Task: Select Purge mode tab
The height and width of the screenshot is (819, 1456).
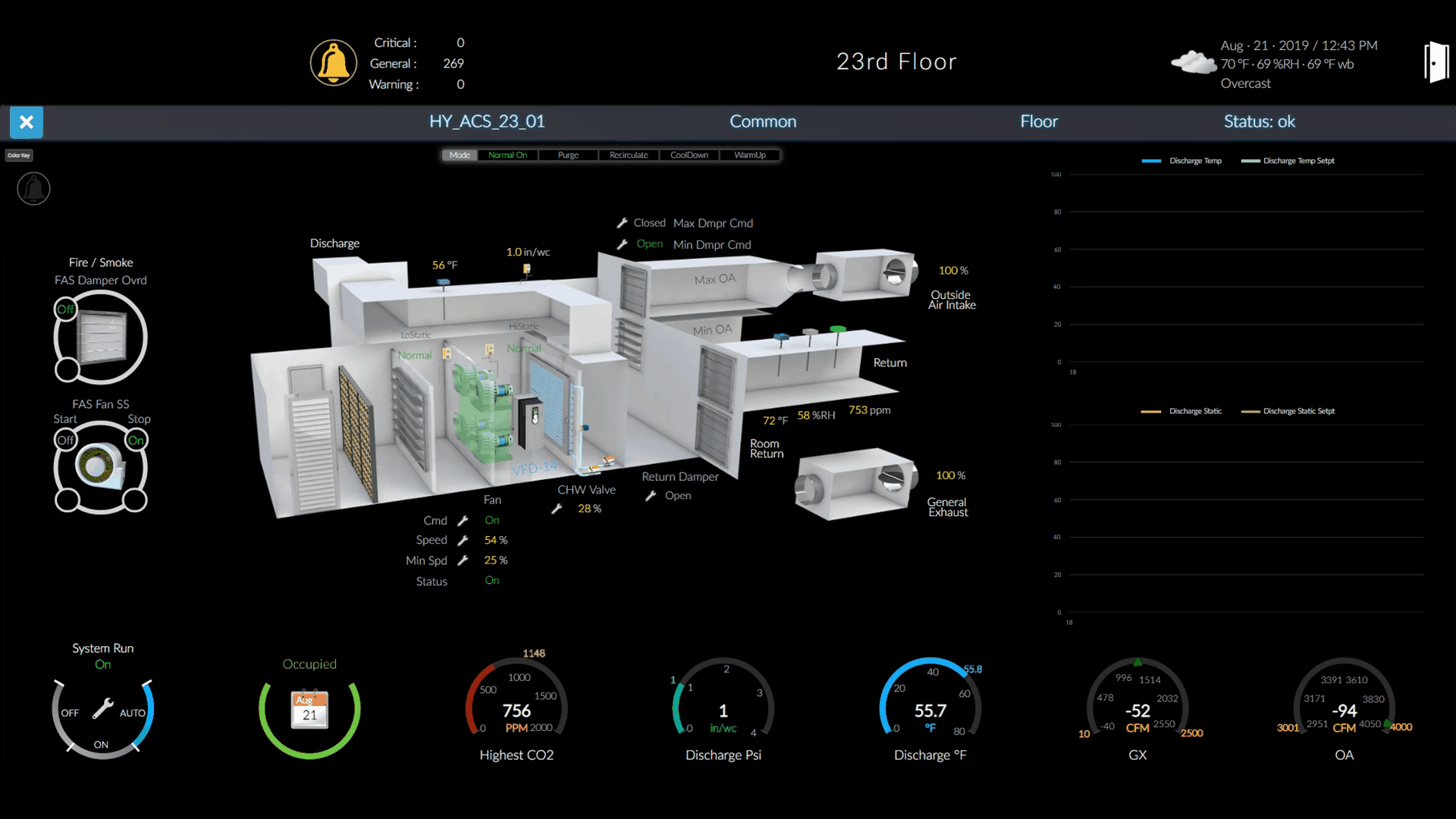Action: click(568, 155)
